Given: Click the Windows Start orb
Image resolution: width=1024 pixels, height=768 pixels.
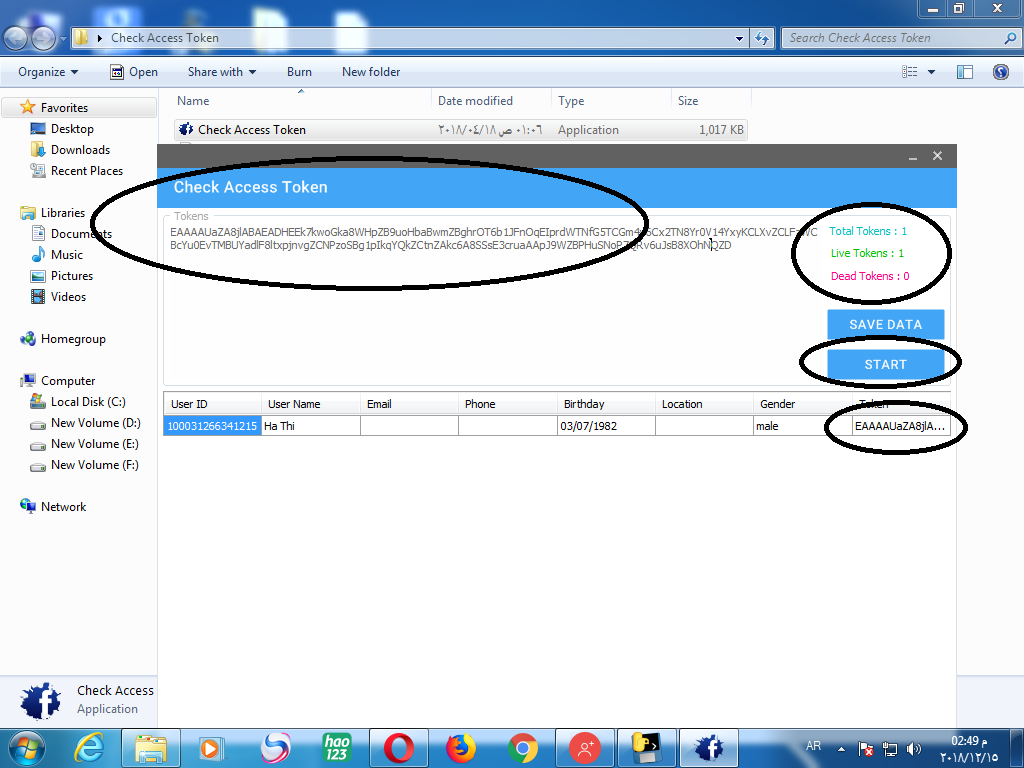Looking at the screenshot, I should click(26, 748).
